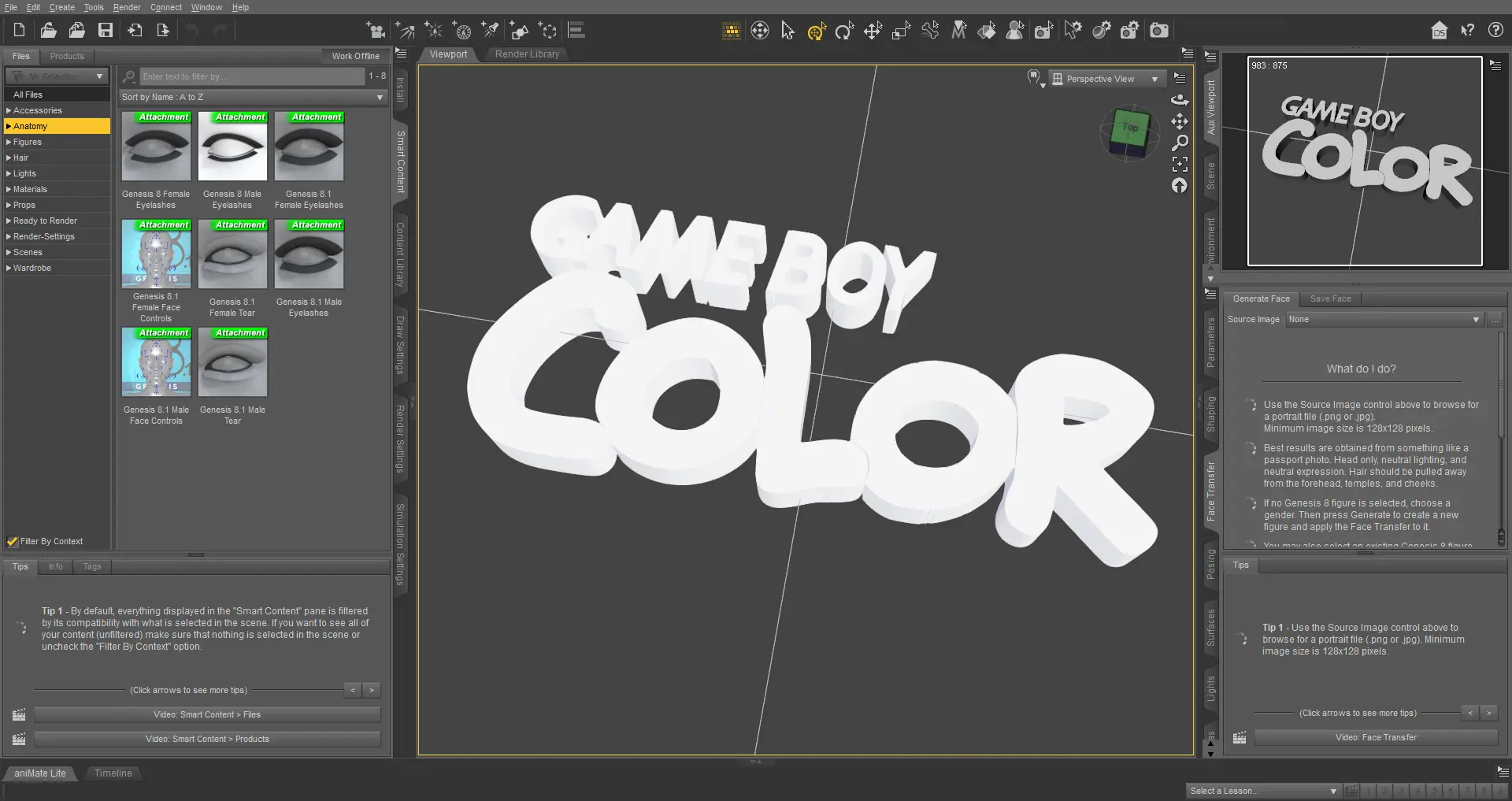Image resolution: width=1512 pixels, height=801 pixels.
Task: Activate the Translate tool
Action: pos(873,31)
